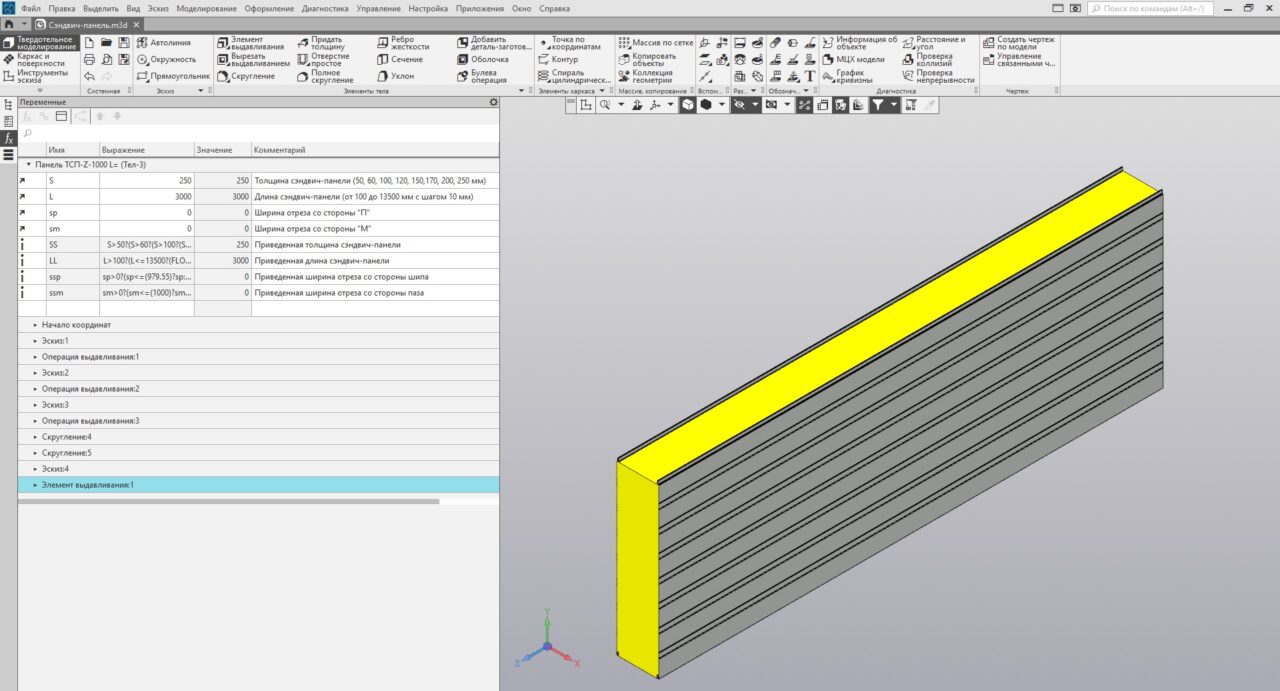Open the Приложения menu
The image size is (1280, 691).
coord(480,8)
